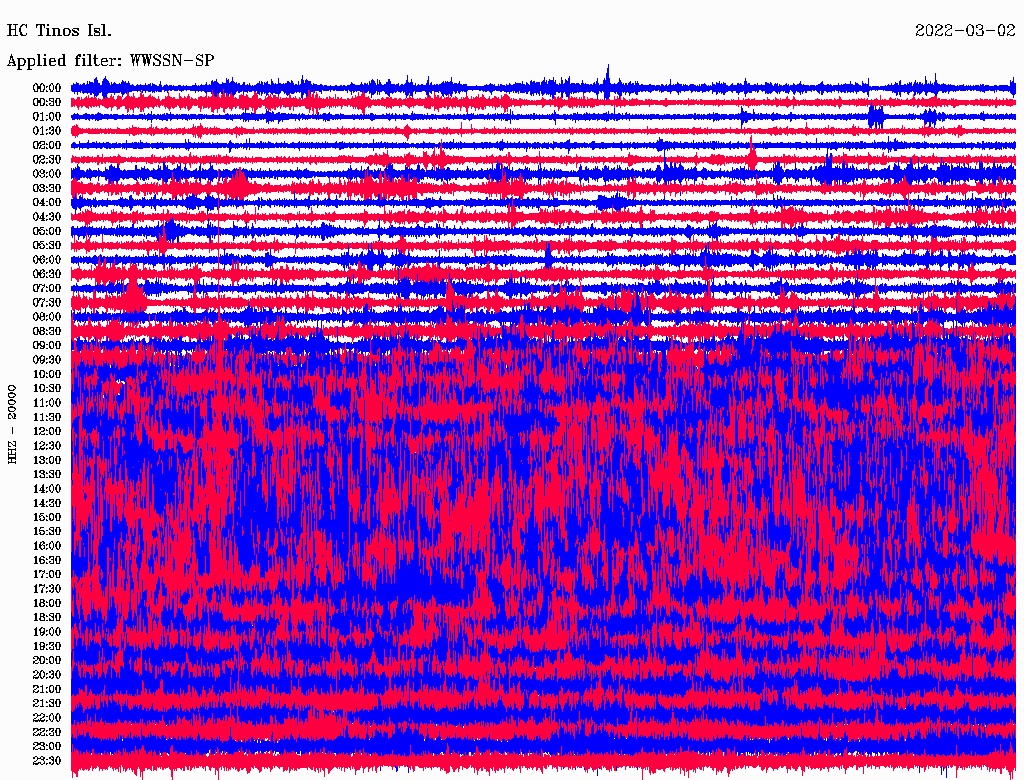This screenshot has width=1024, height=780.
Task: Select the 03:30 time label
Action: pyautogui.click(x=47, y=188)
